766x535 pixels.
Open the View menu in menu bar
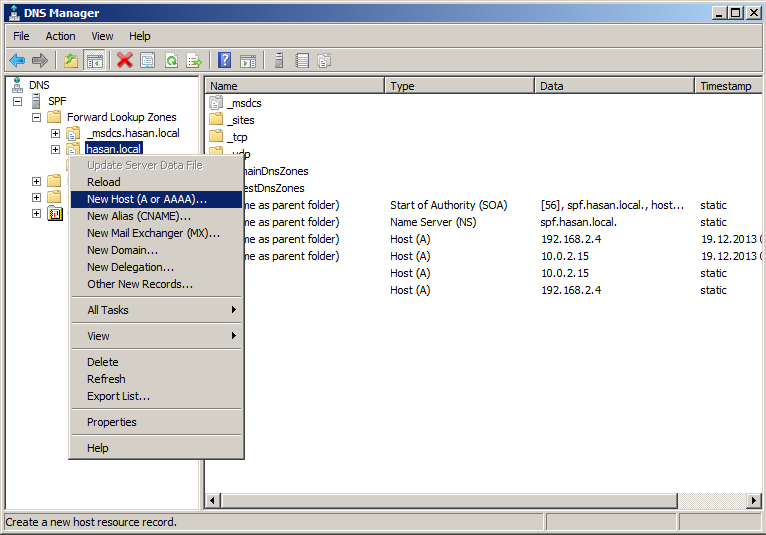tap(102, 36)
